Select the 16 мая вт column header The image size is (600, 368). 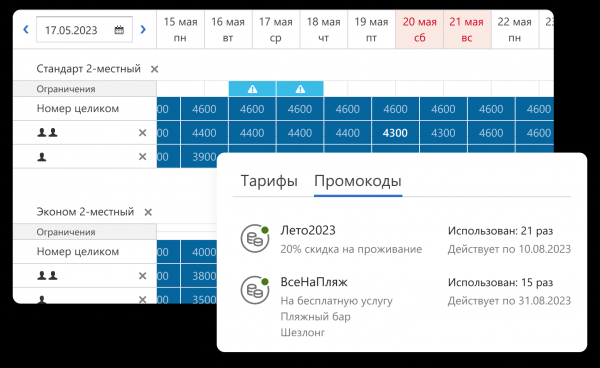[228, 29]
